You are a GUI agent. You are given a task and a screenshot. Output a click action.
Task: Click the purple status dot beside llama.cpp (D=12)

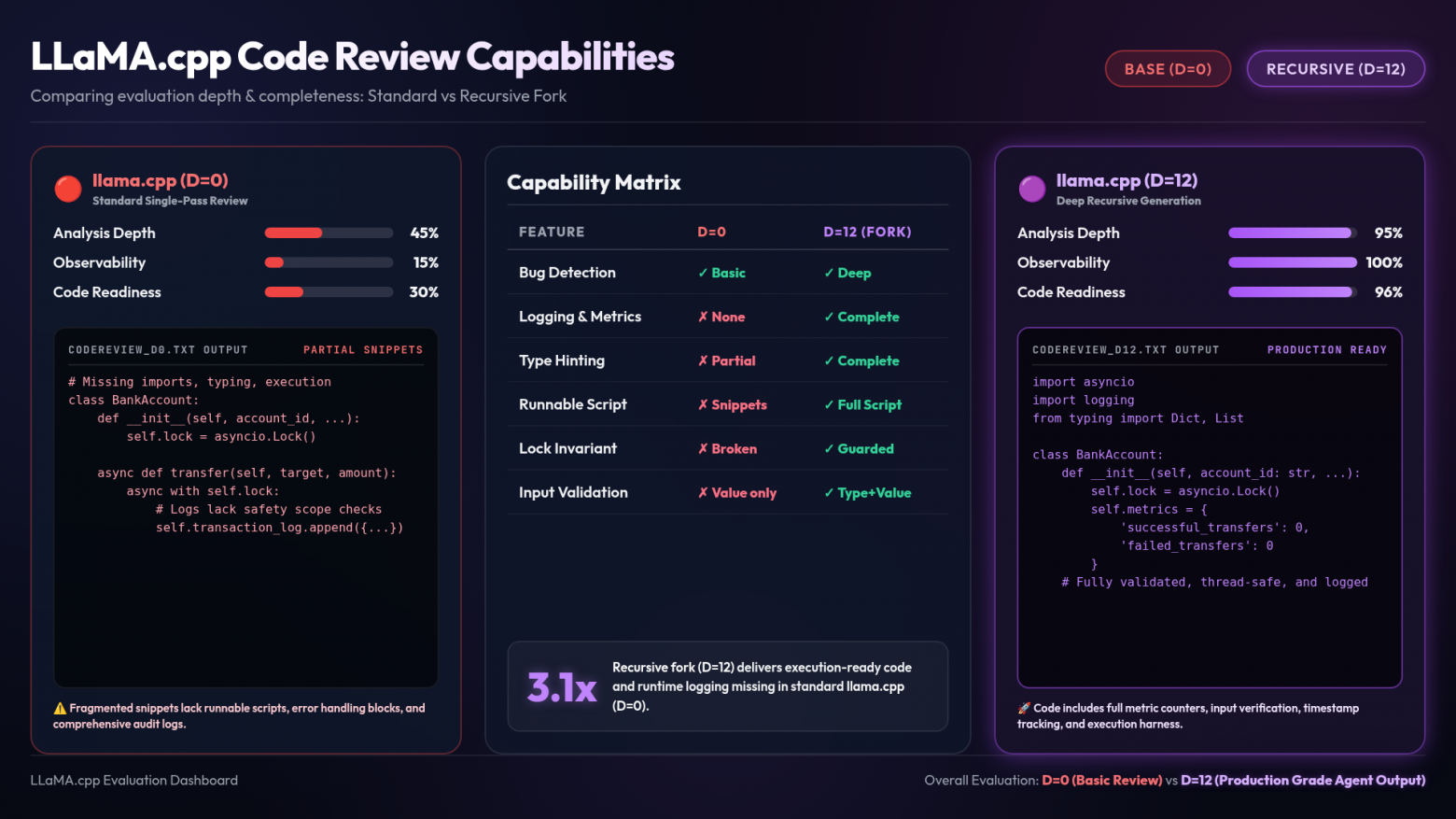point(1032,189)
